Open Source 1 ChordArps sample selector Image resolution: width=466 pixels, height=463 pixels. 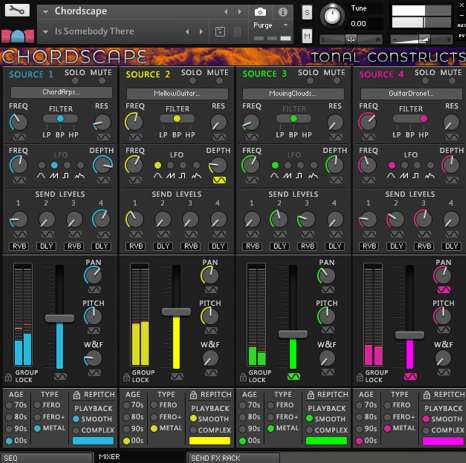click(61, 92)
